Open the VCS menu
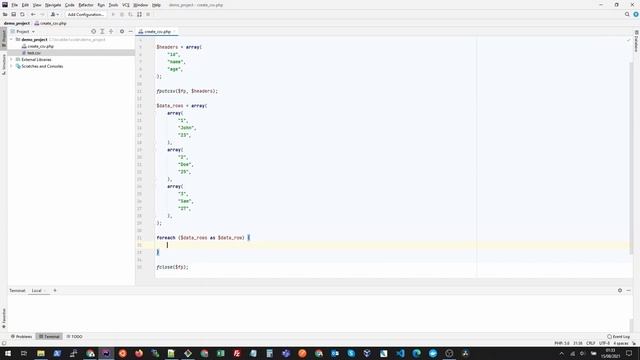The height and width of the screenshot is (360, 640). click(126, 5)
